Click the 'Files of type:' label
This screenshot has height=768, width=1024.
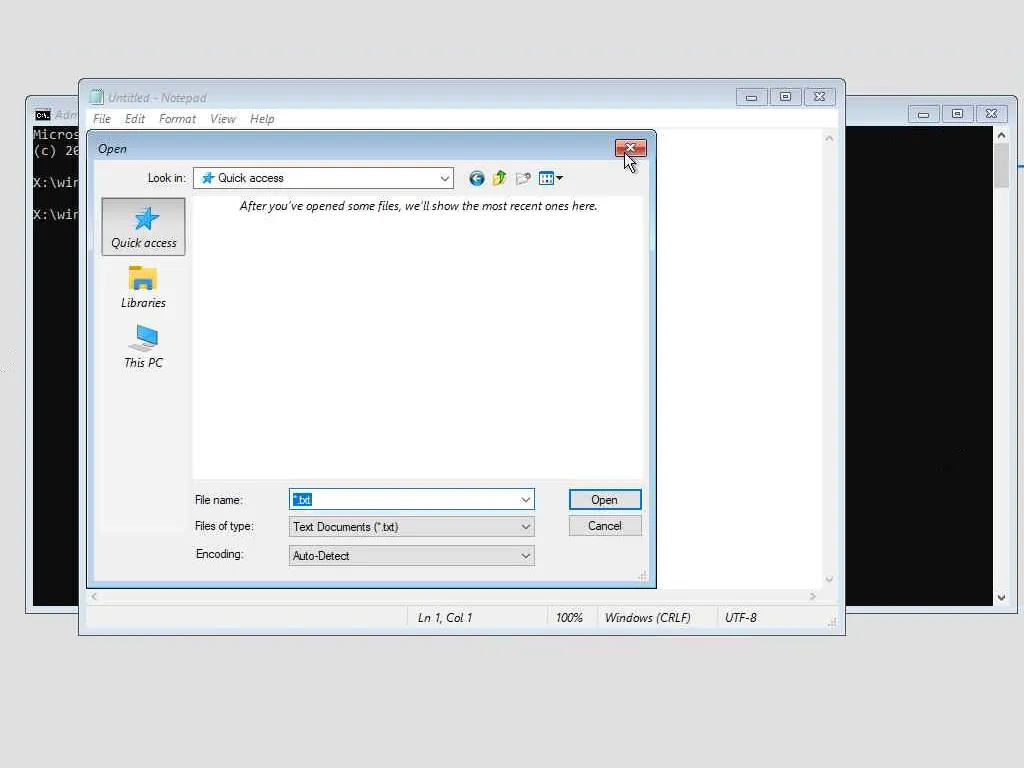point(224,526)
